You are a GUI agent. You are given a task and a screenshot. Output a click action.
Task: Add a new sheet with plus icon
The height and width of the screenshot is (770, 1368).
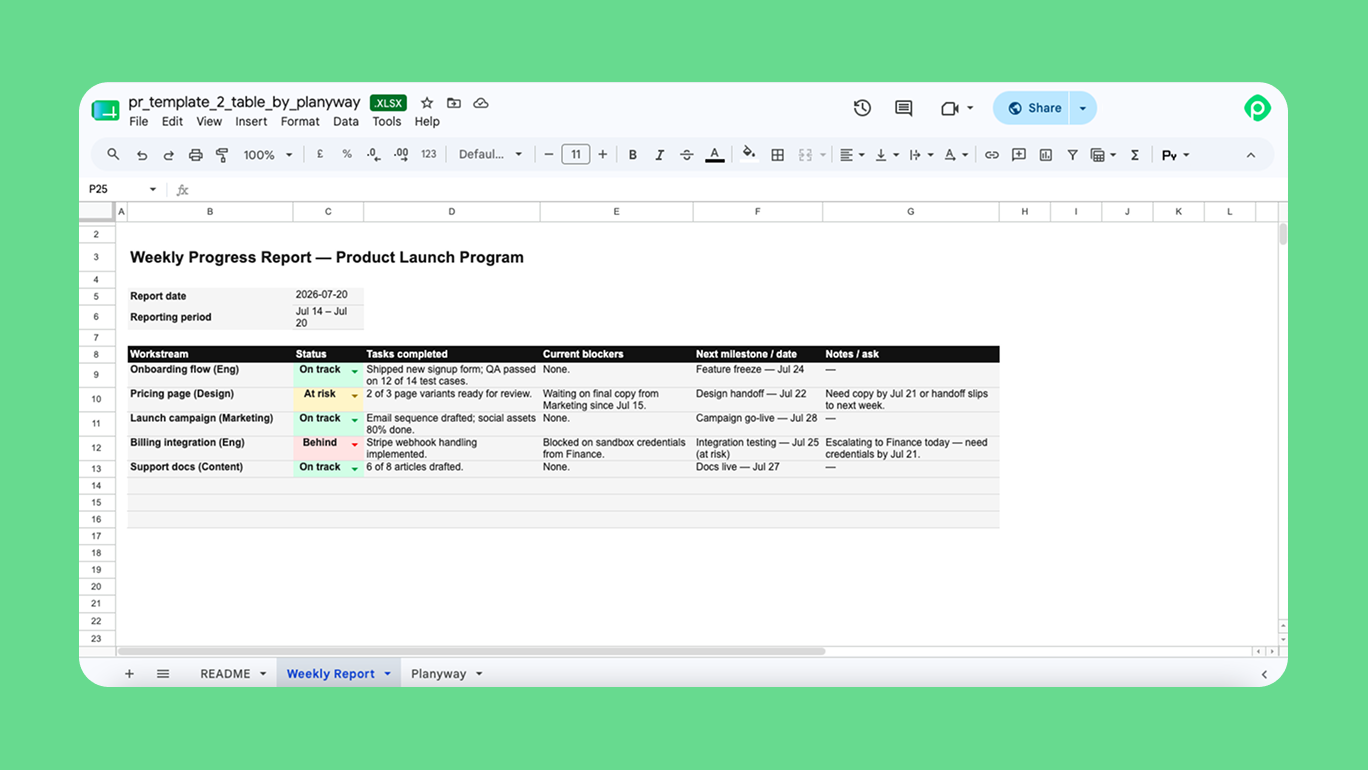tap(129, 674)
